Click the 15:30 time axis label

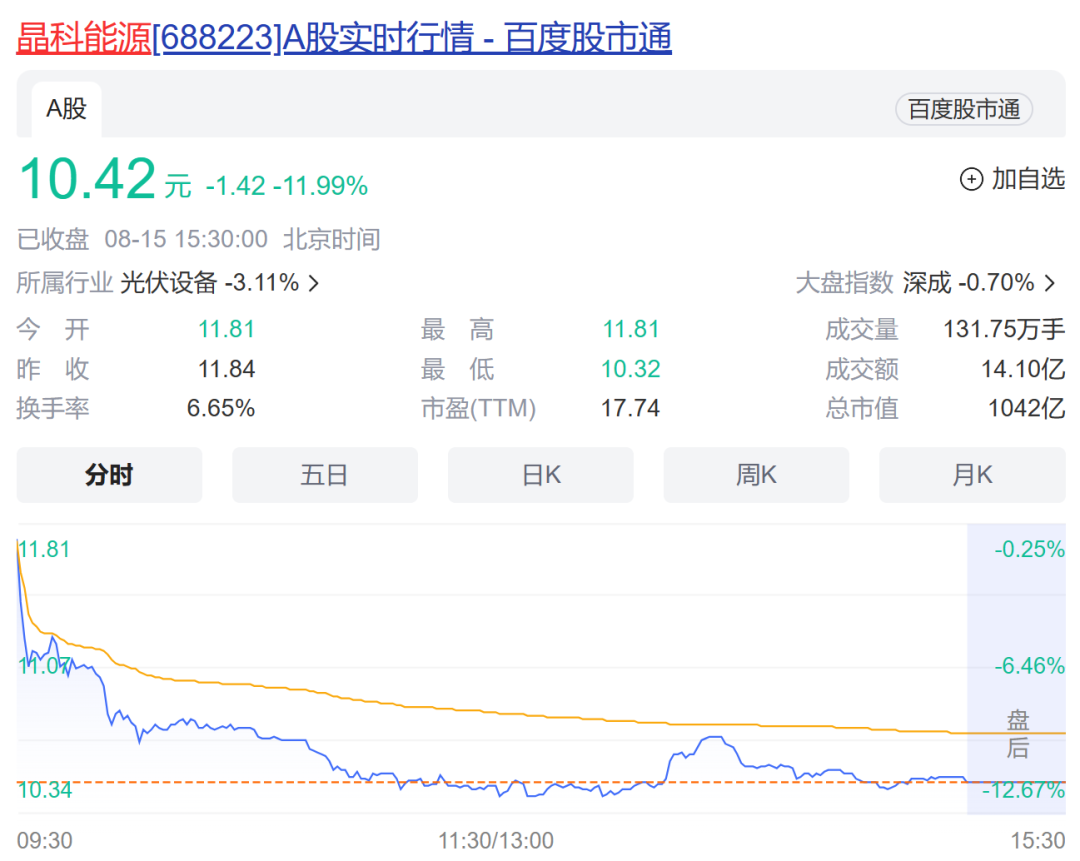pyautogui.click(x=1038, y=841)
